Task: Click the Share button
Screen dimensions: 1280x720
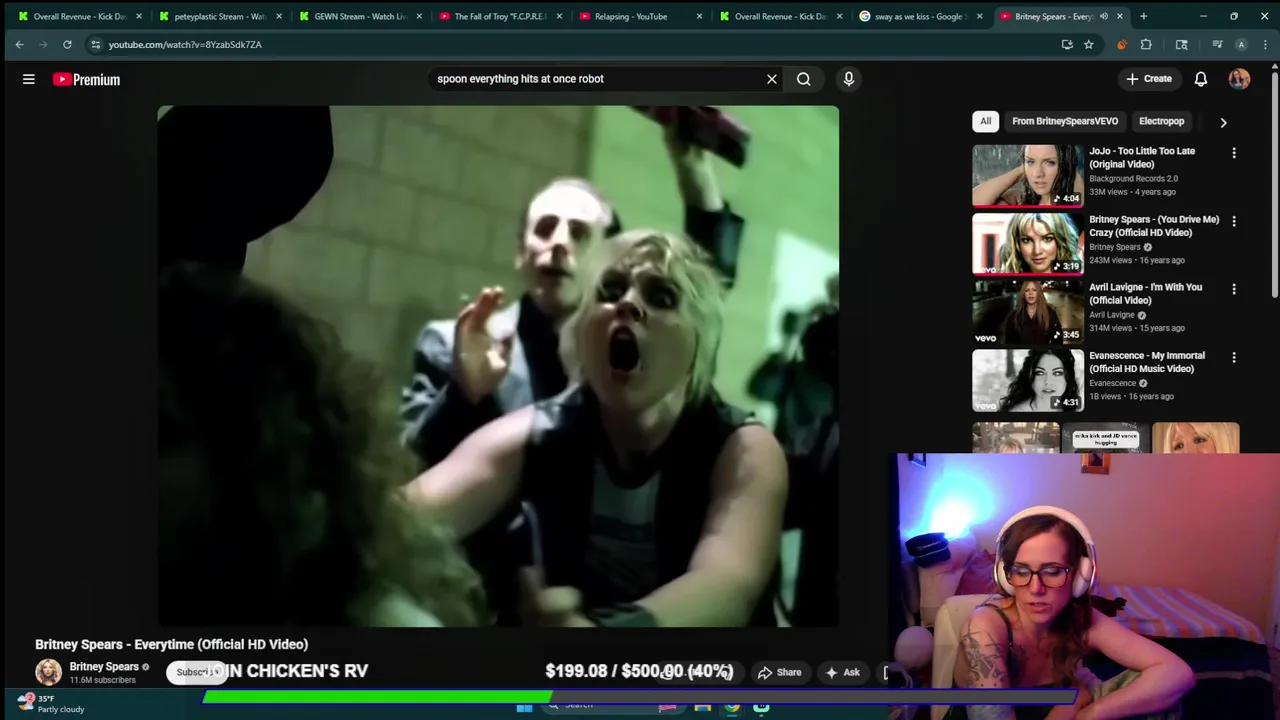Action: point(779,673)
